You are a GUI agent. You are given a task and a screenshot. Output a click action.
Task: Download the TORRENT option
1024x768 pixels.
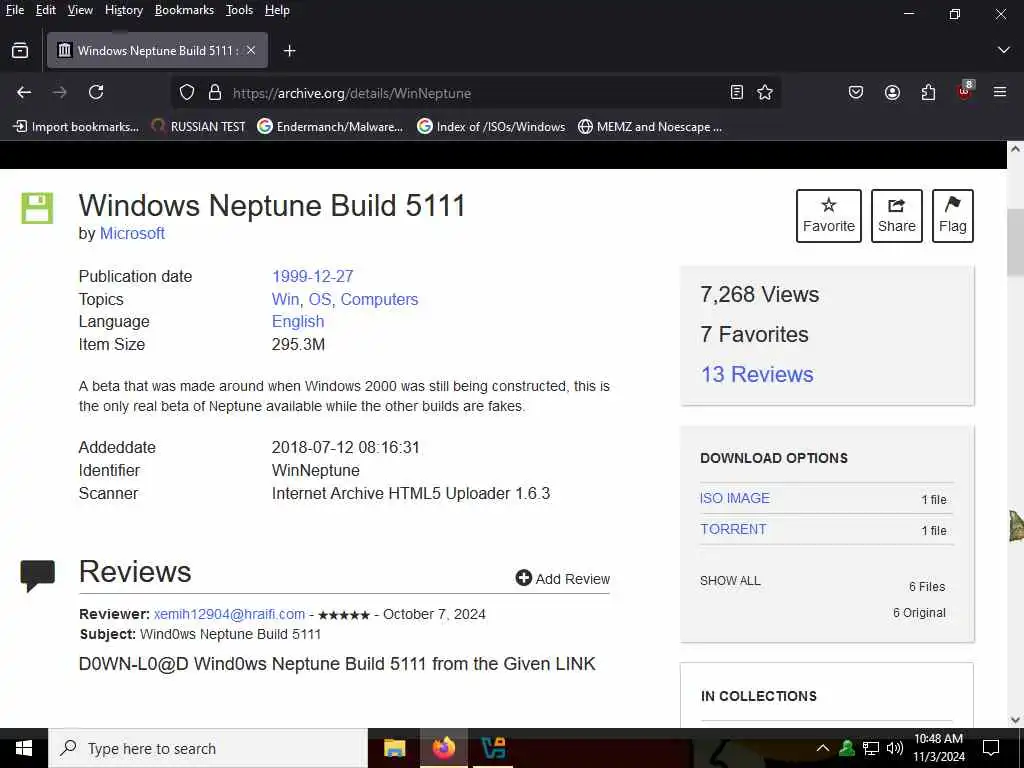click(x=733, y=529)
